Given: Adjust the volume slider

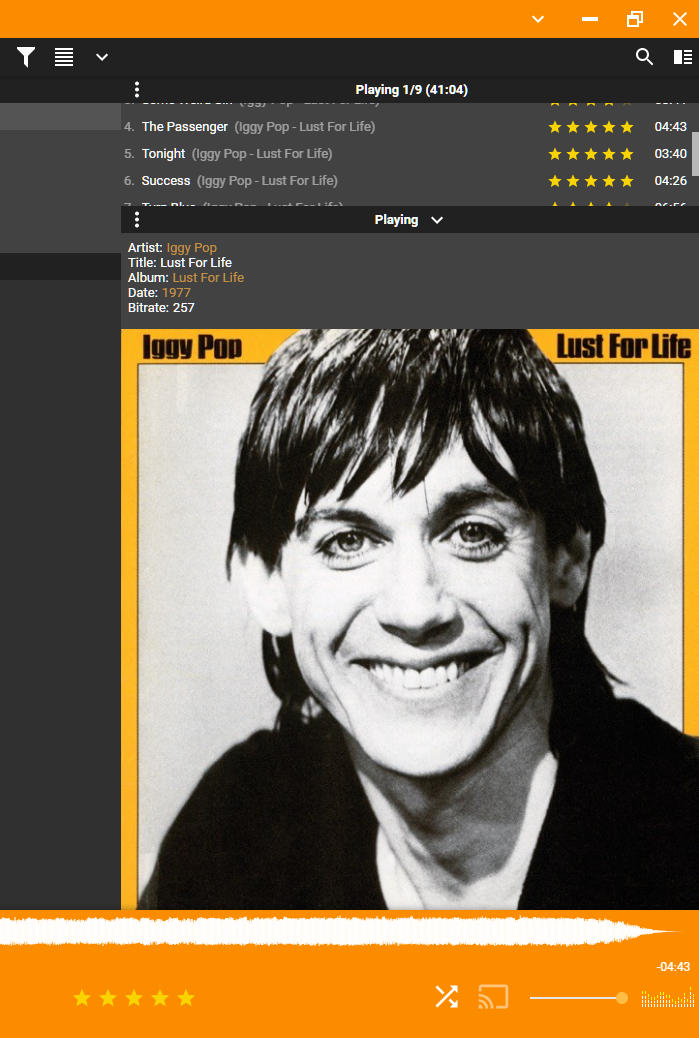Looking at the screenshot, I should point(579,998).
